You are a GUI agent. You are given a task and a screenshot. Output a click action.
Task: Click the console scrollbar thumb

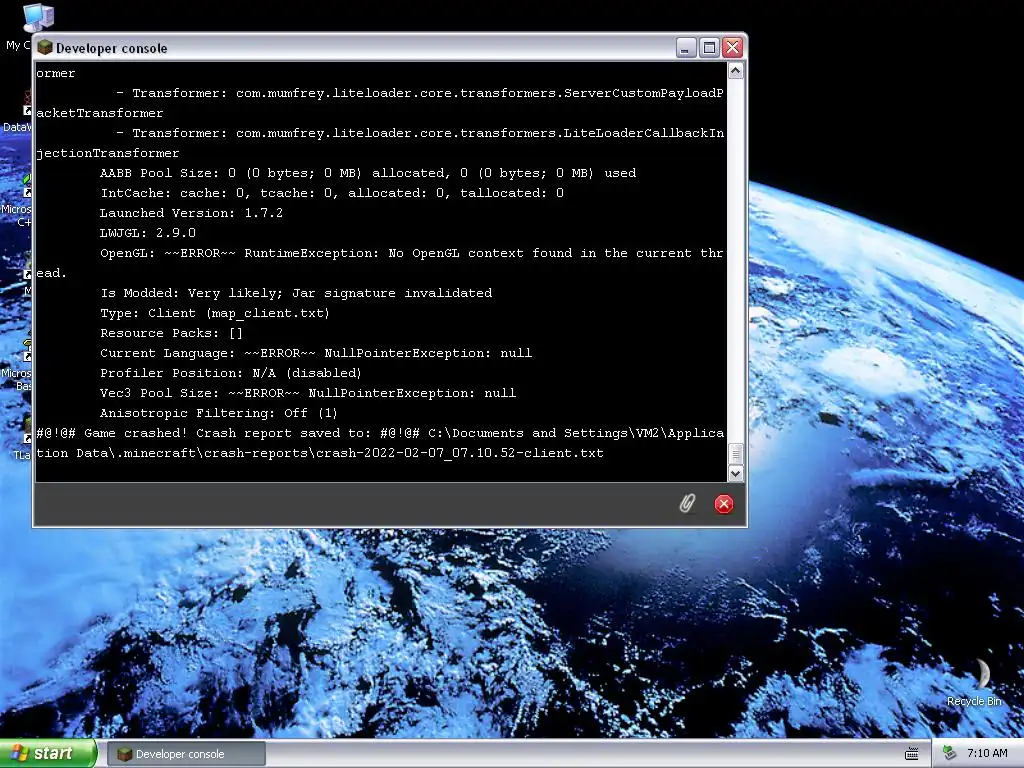click(735, 454)
